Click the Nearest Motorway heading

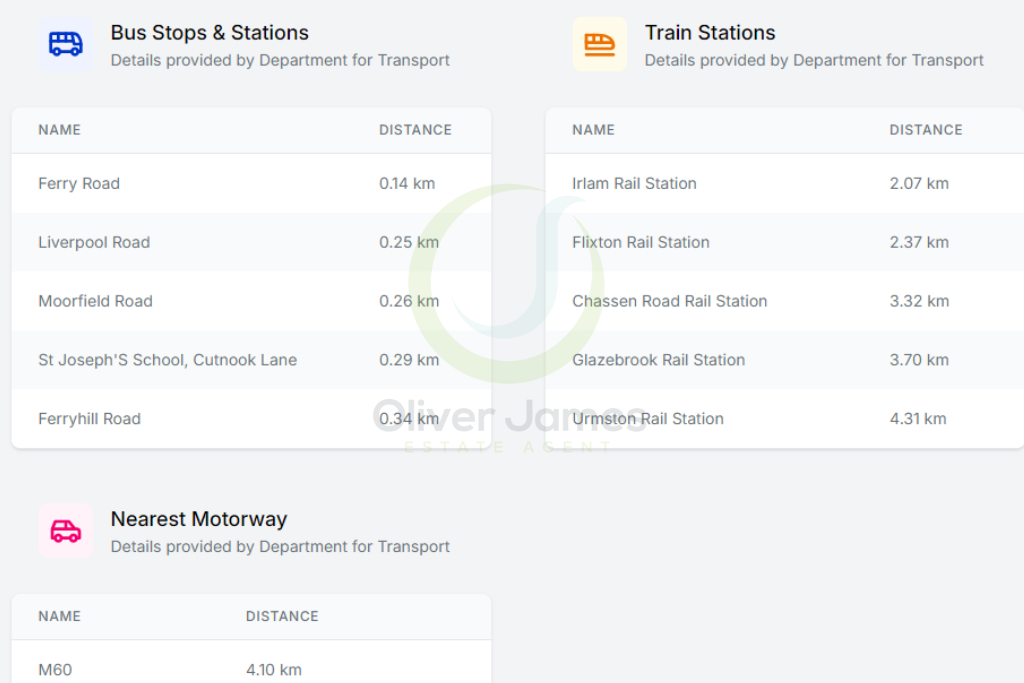point(198,519)
